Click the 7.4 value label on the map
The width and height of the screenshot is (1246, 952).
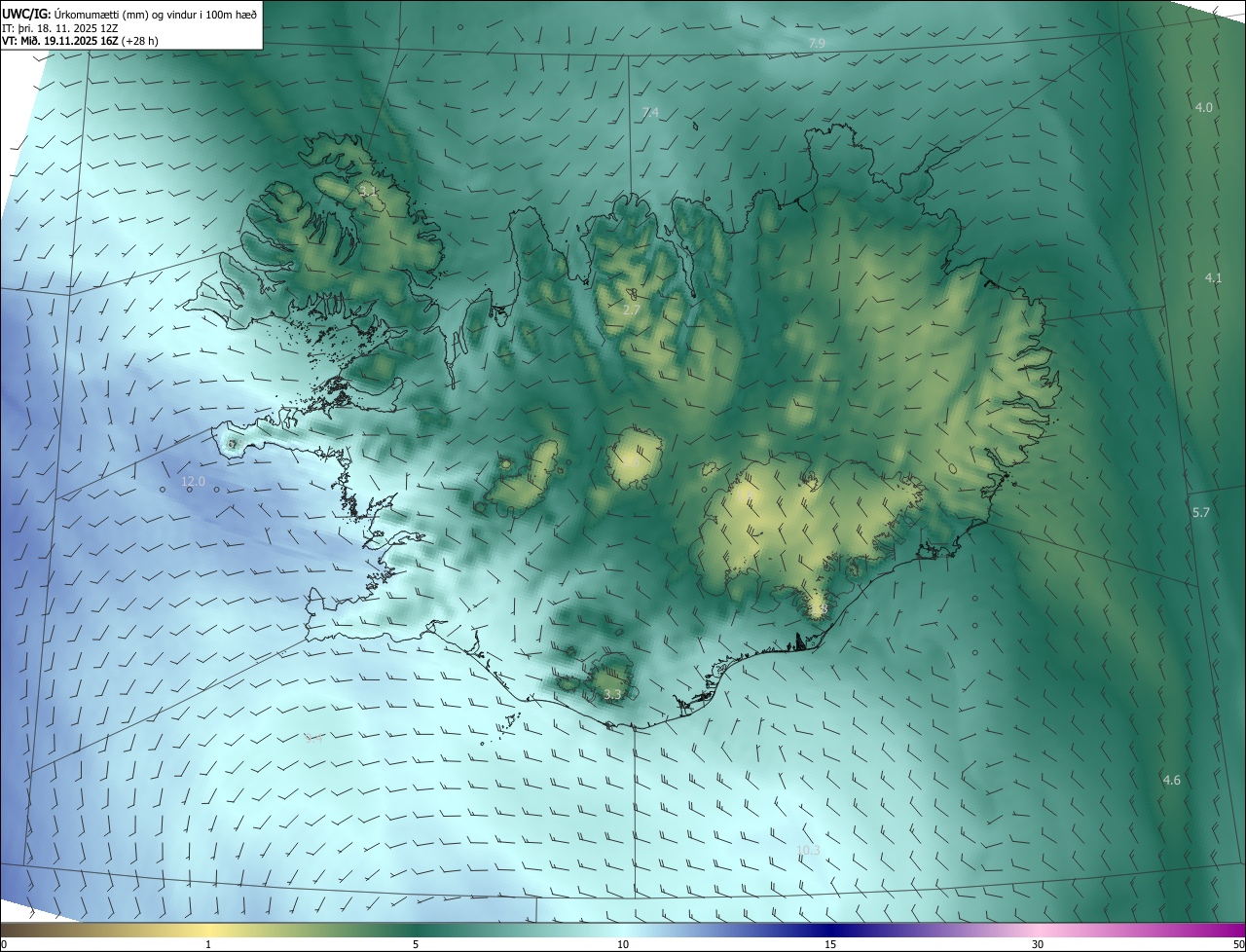point(650,113)
